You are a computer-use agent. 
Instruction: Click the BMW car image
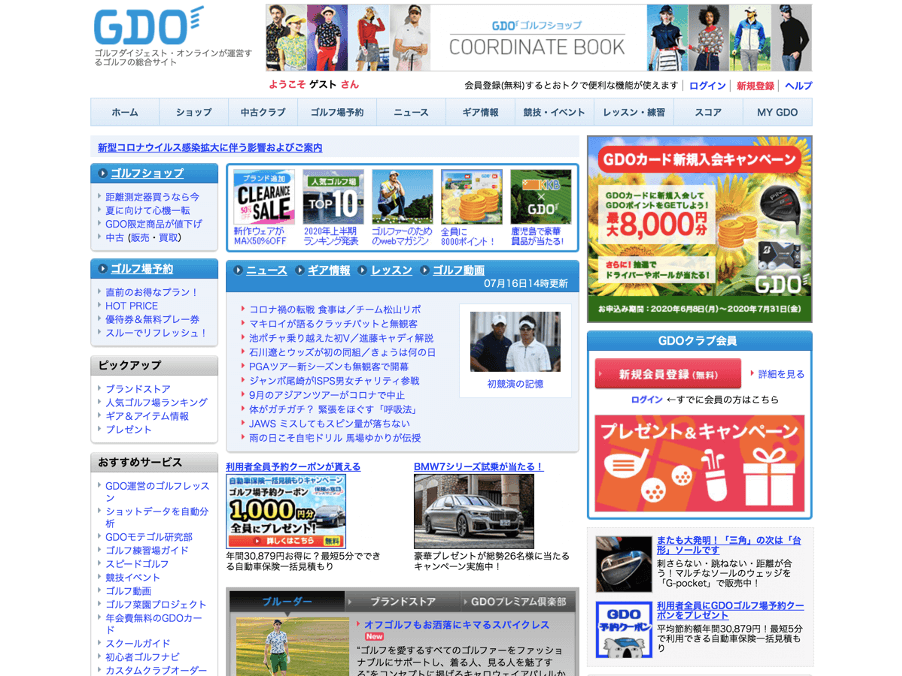pyautogui.click(x=474, y=511)
